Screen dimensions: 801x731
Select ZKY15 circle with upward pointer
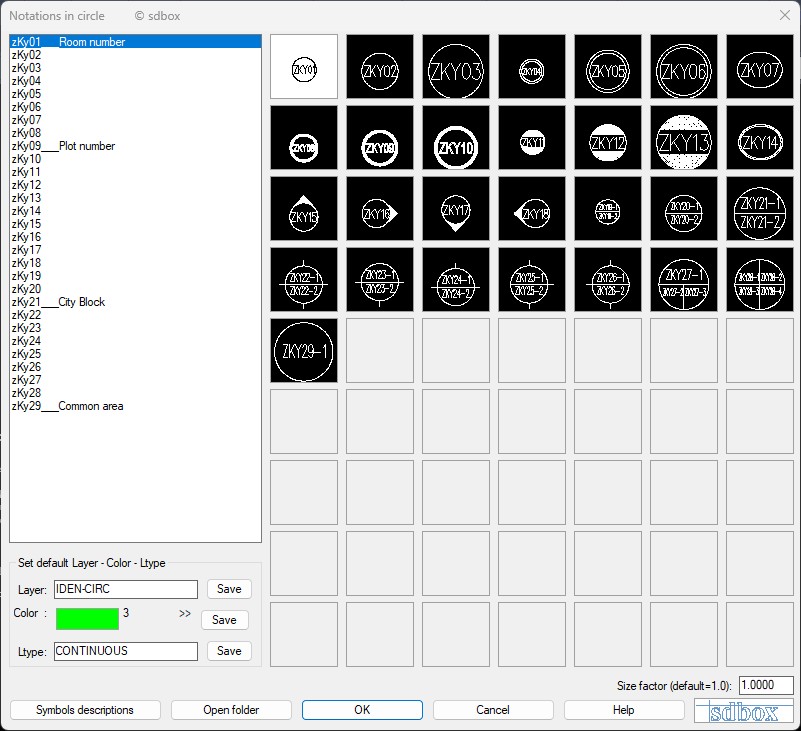[304, 208]
